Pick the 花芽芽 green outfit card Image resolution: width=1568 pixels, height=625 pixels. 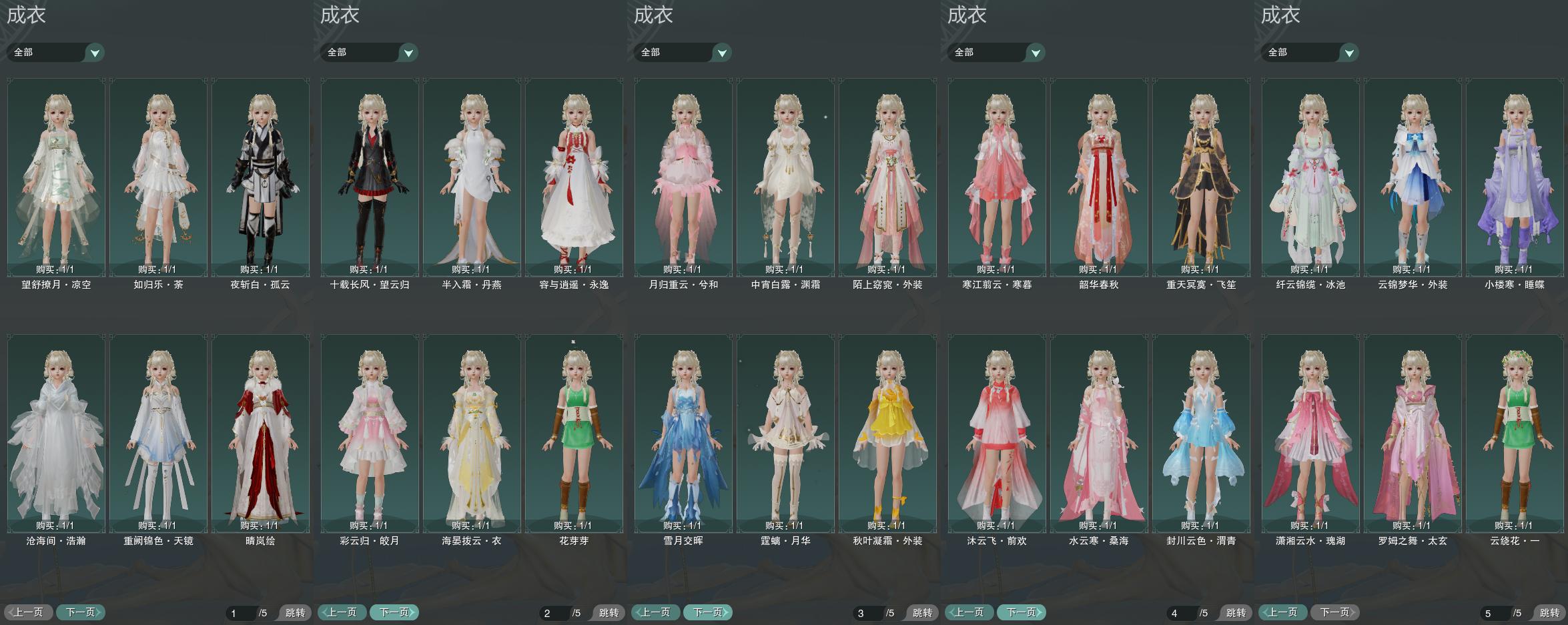[574, 434]
